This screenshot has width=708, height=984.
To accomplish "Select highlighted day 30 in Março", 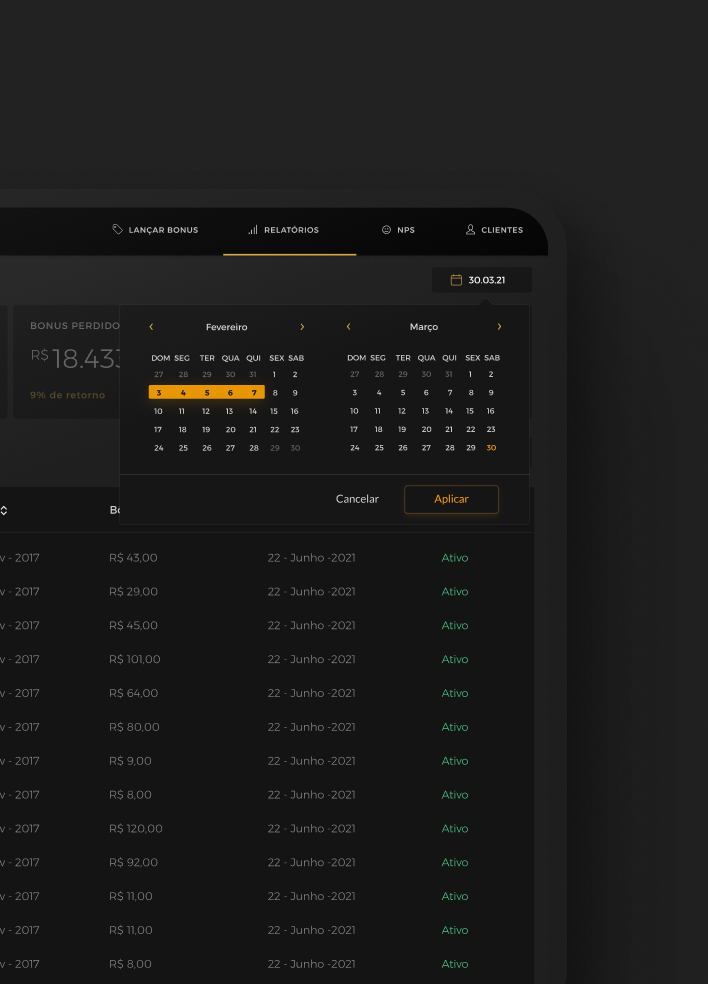I will 491,448.
